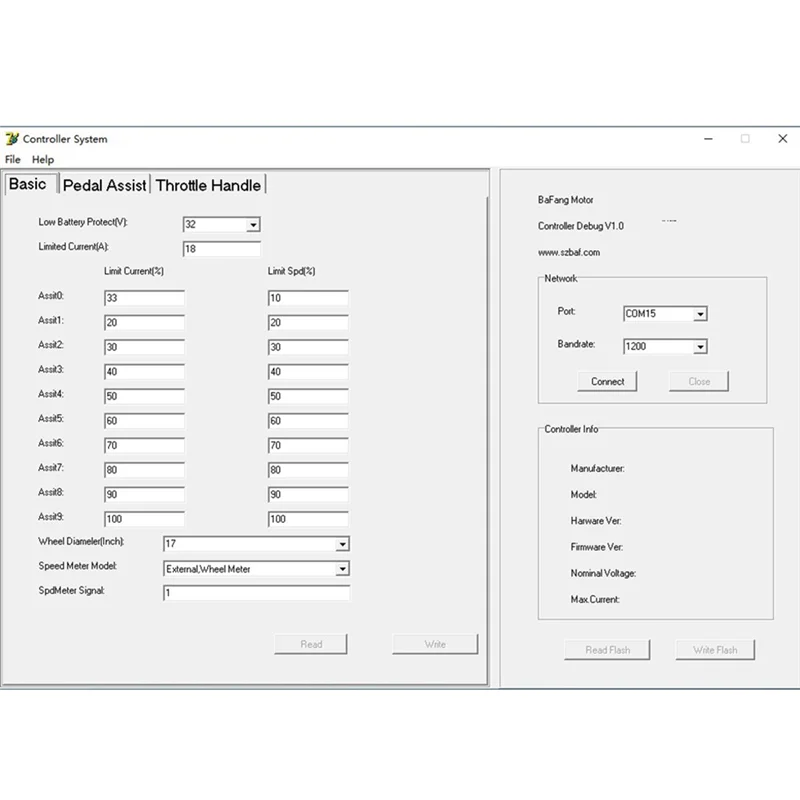This screenshot has height=800, width=800.
Task: Click the Controller System app icon
Action: pos(12,139)
